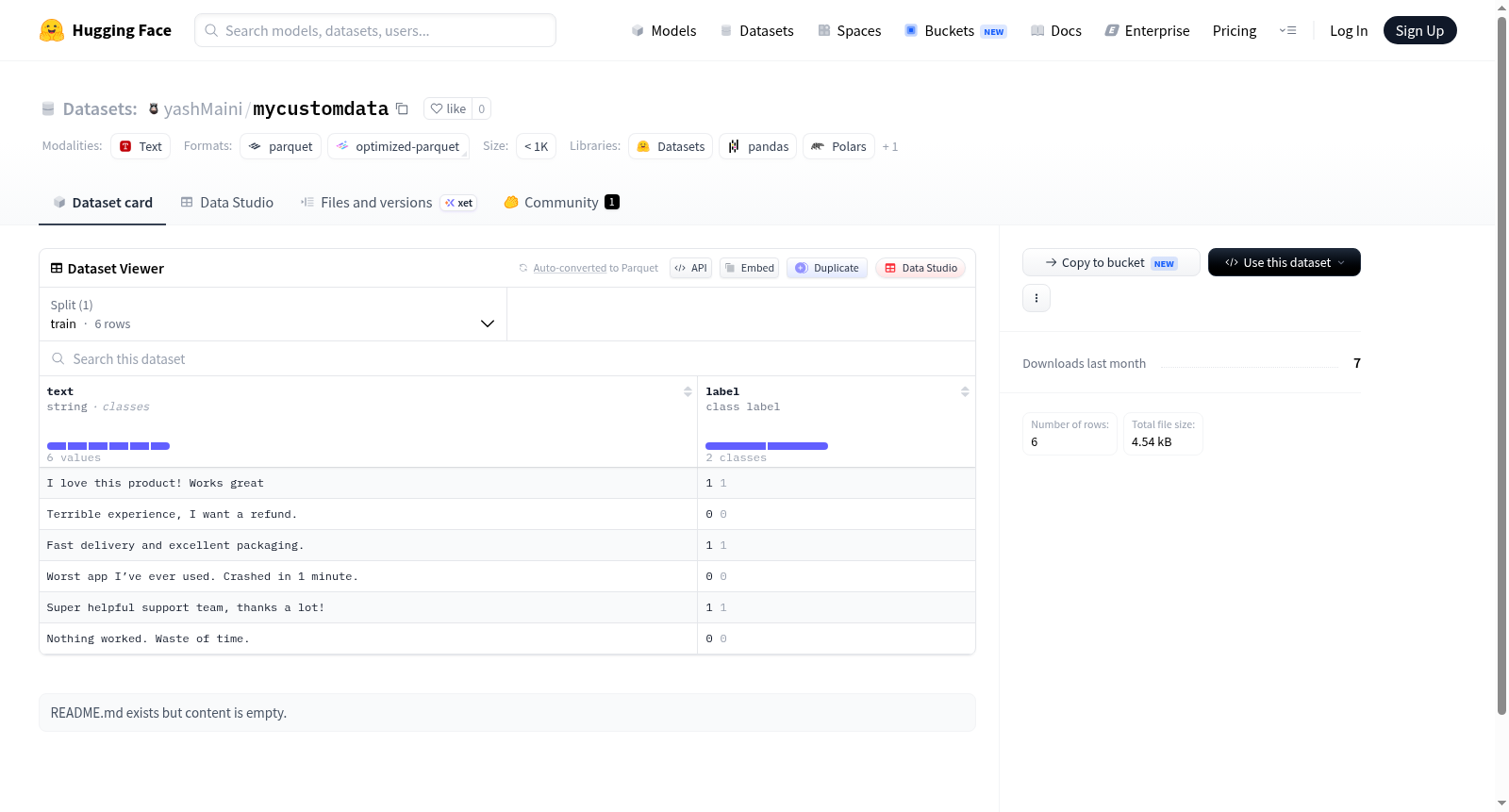The height and width of the screenshot is (812, 1509).
Task: Select row 'Nothing worked. Waste of time.'
Action: pos(507,638)
